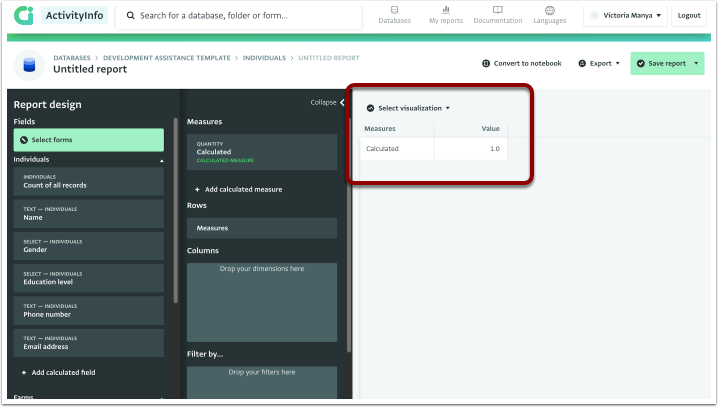The image size is (718, 407).
Task: Click the plus icon beside Add calculated measure
Action: pos(197,190)
